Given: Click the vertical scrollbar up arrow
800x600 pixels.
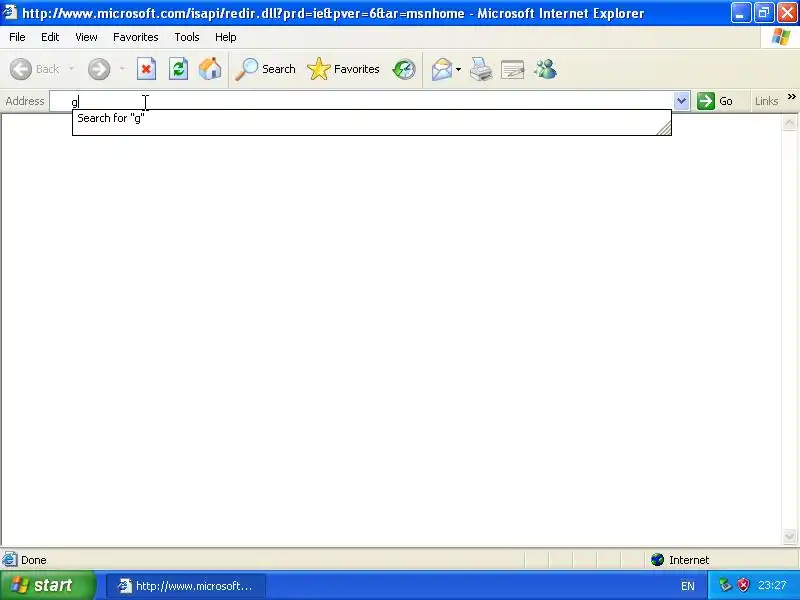Looking at the screenshot, I should pos(789,122).
